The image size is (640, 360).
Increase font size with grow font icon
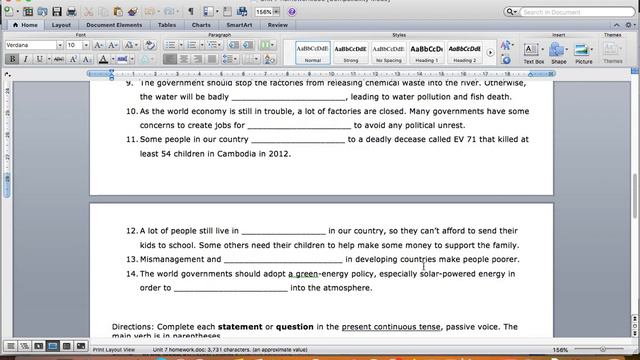pos(98,45)
